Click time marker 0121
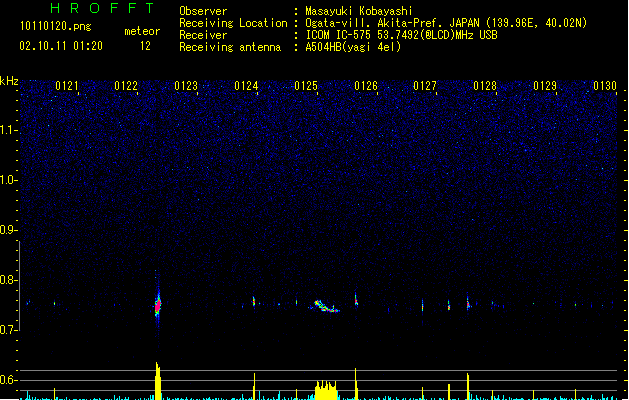Screen dimensions: 629x400 pos(67,86)
